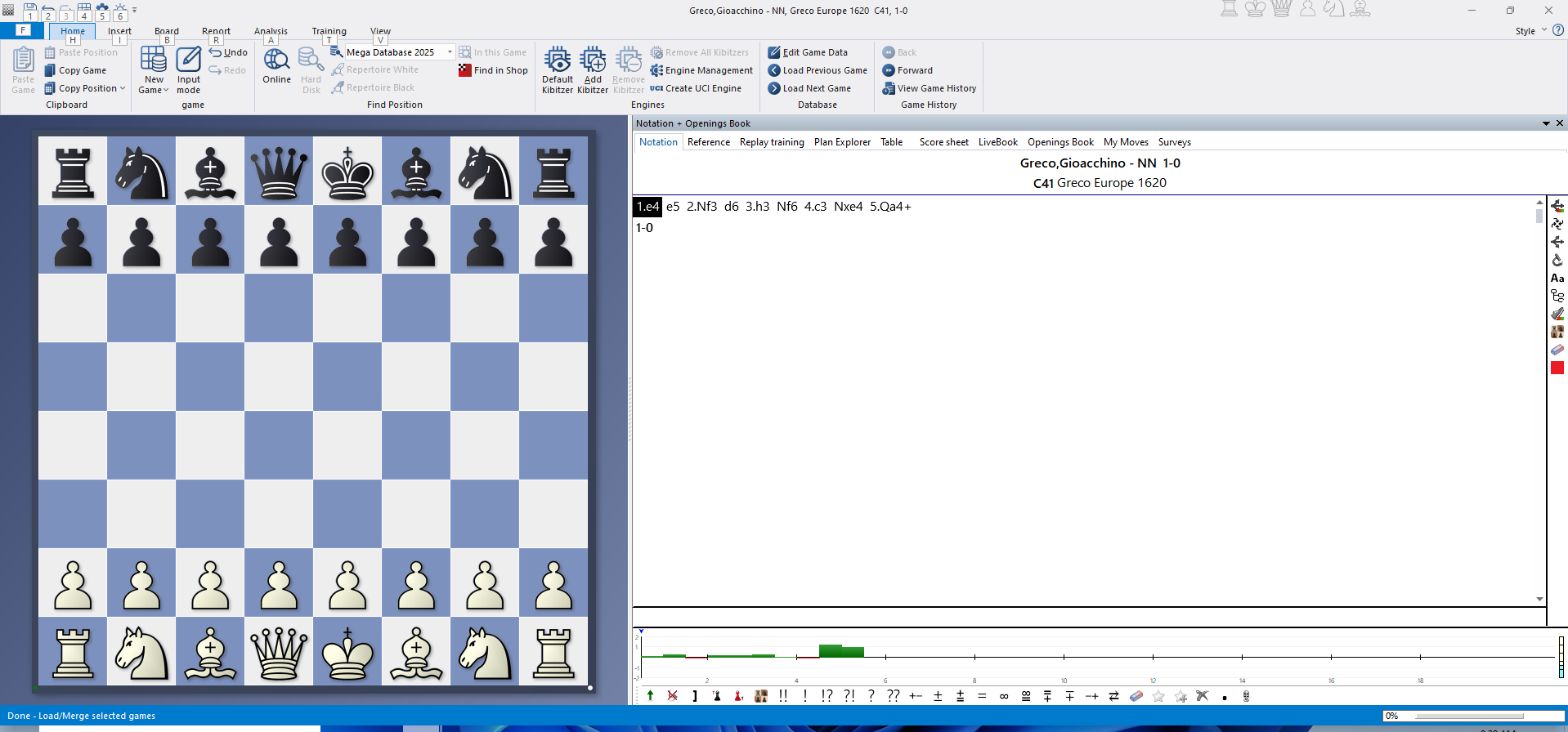Select move 5.Qa4+ in the notation
1568x732 pixels.
(889, 207)
